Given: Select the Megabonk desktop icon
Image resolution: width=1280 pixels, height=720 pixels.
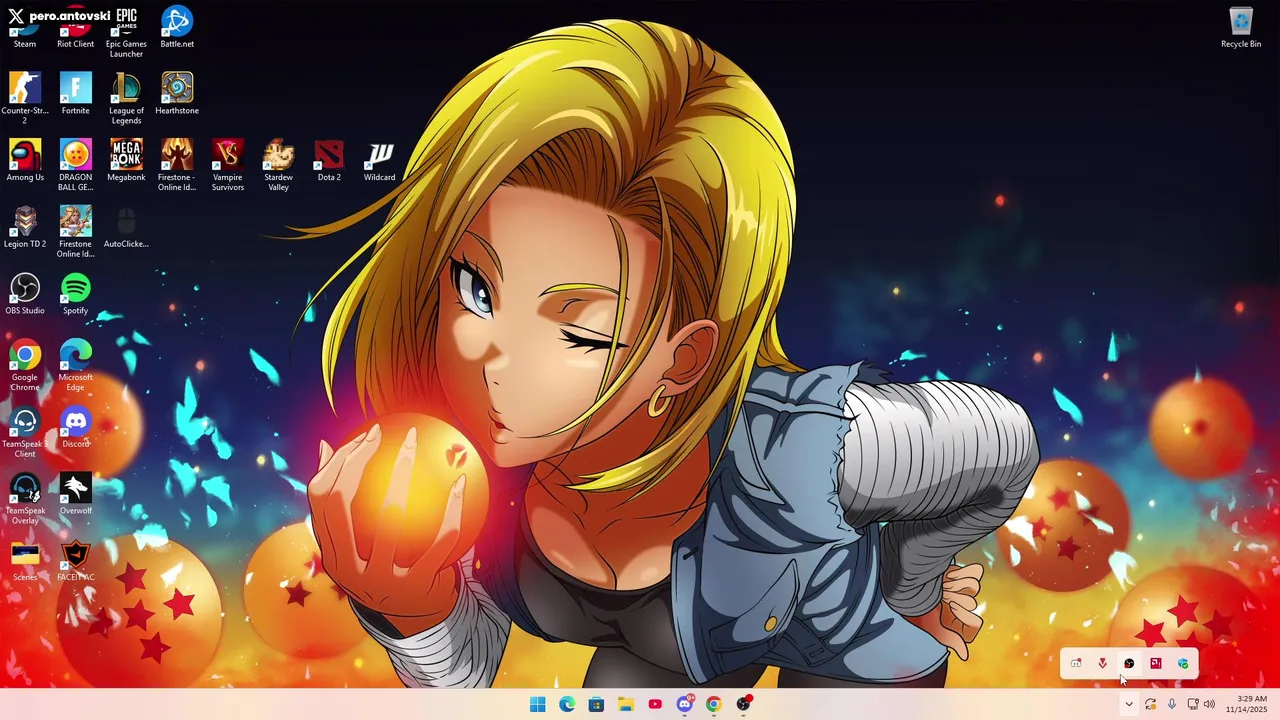Looking at the screenshot, I should pyautogui.click(x=126, y=160).
